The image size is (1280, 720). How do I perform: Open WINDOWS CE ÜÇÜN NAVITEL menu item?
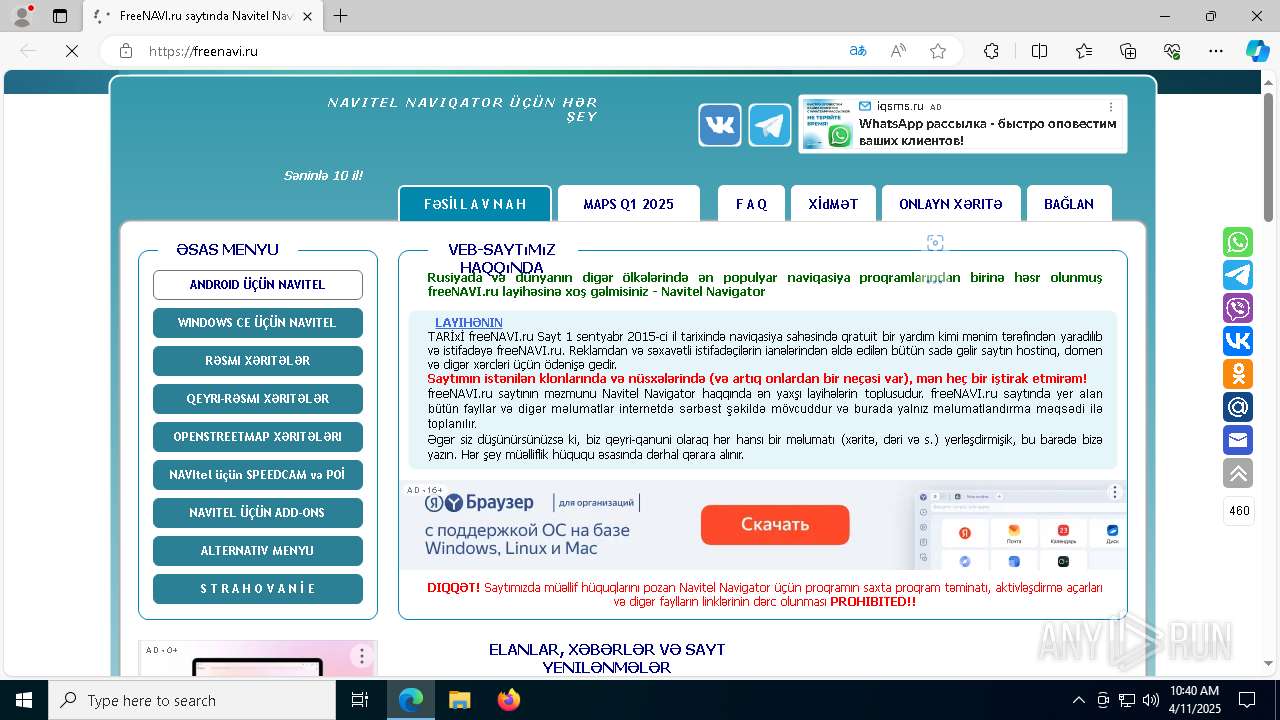(258, 323)
